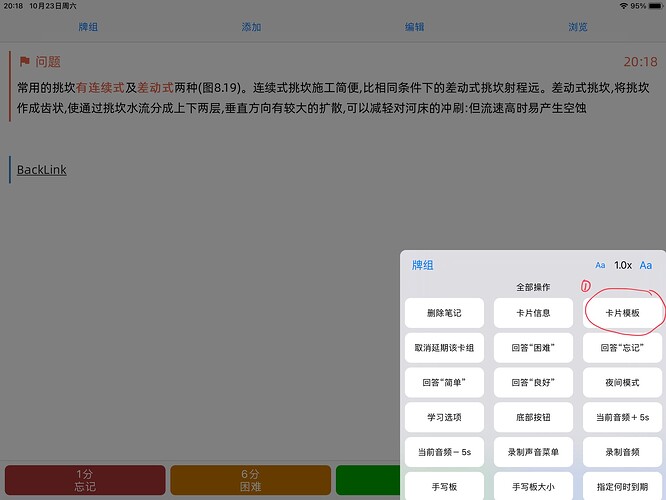Open 学习选项
This screenshot has height=500, width=666.
[444, 417]
